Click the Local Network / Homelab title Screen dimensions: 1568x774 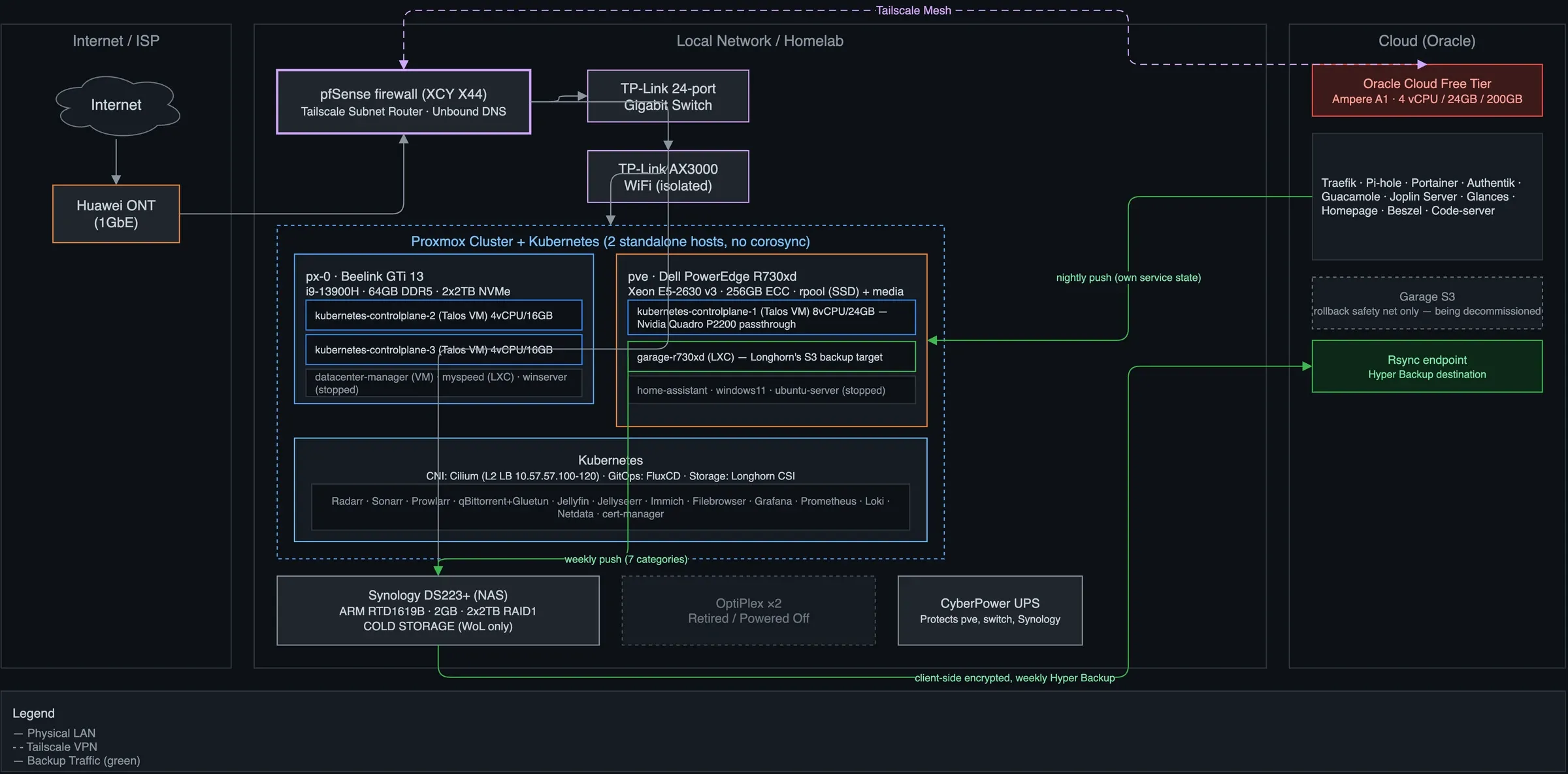coord(760,40)
